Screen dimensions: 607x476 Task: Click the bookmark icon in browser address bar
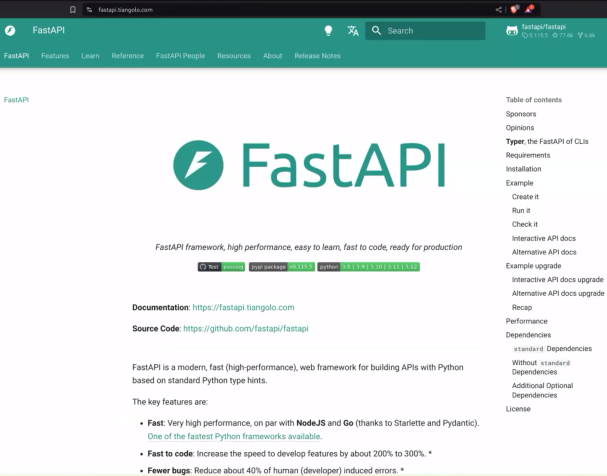pos(73,10)
